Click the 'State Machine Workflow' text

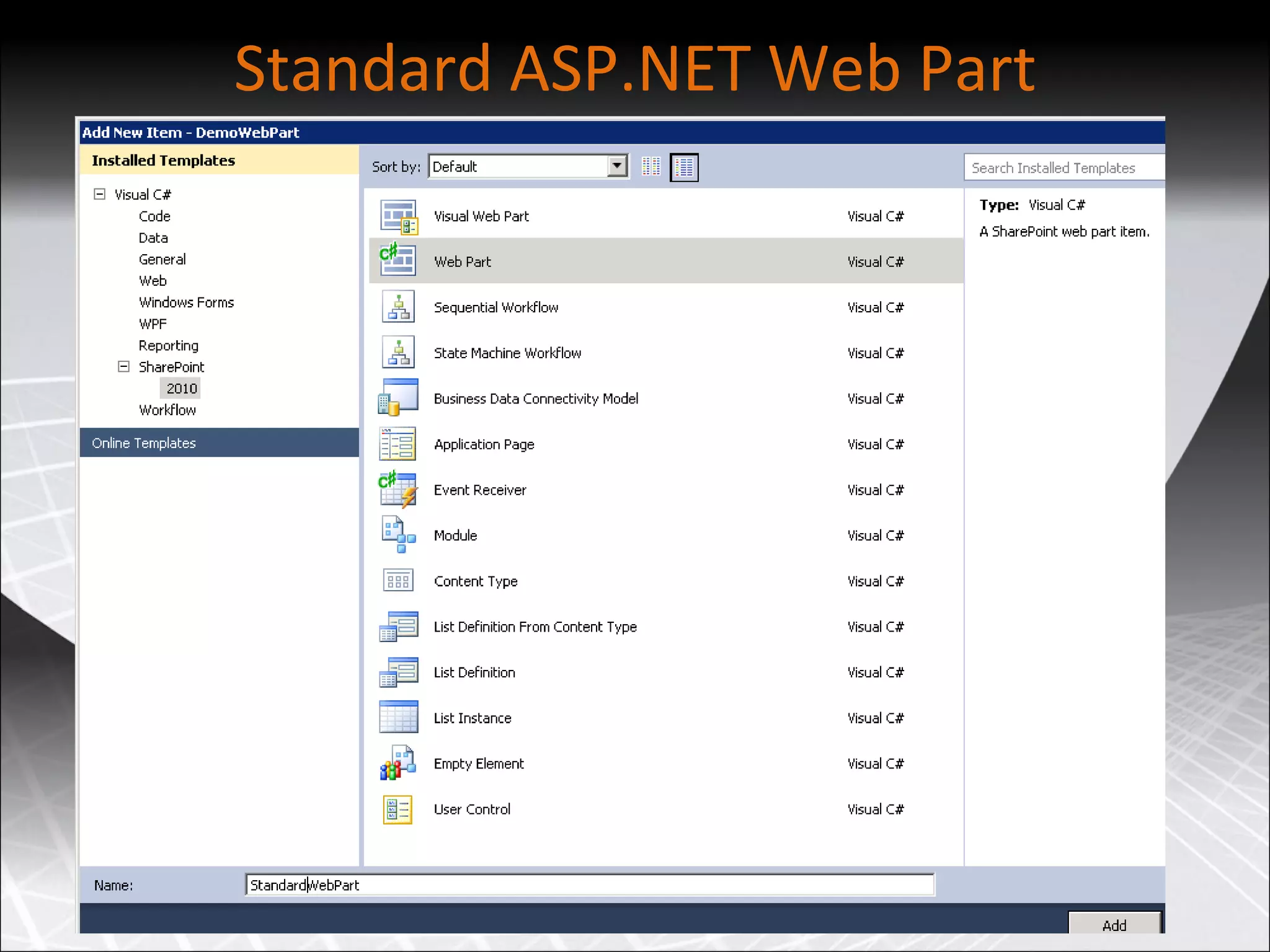(507, 353)
